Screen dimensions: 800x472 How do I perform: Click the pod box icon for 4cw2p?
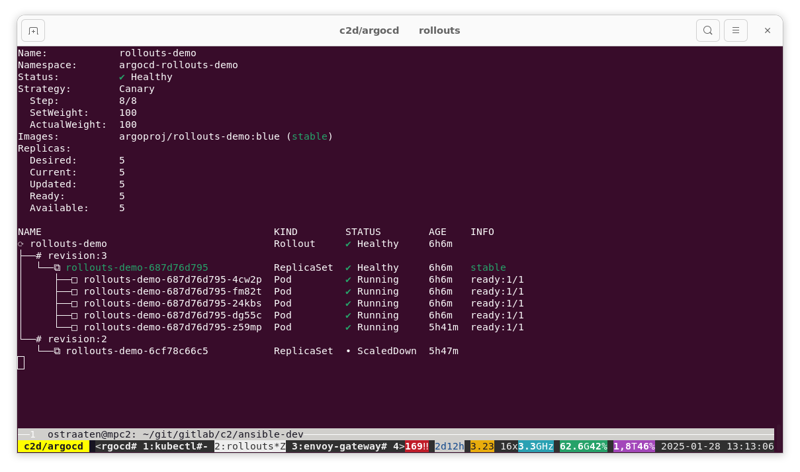click(x=74, y=280)
